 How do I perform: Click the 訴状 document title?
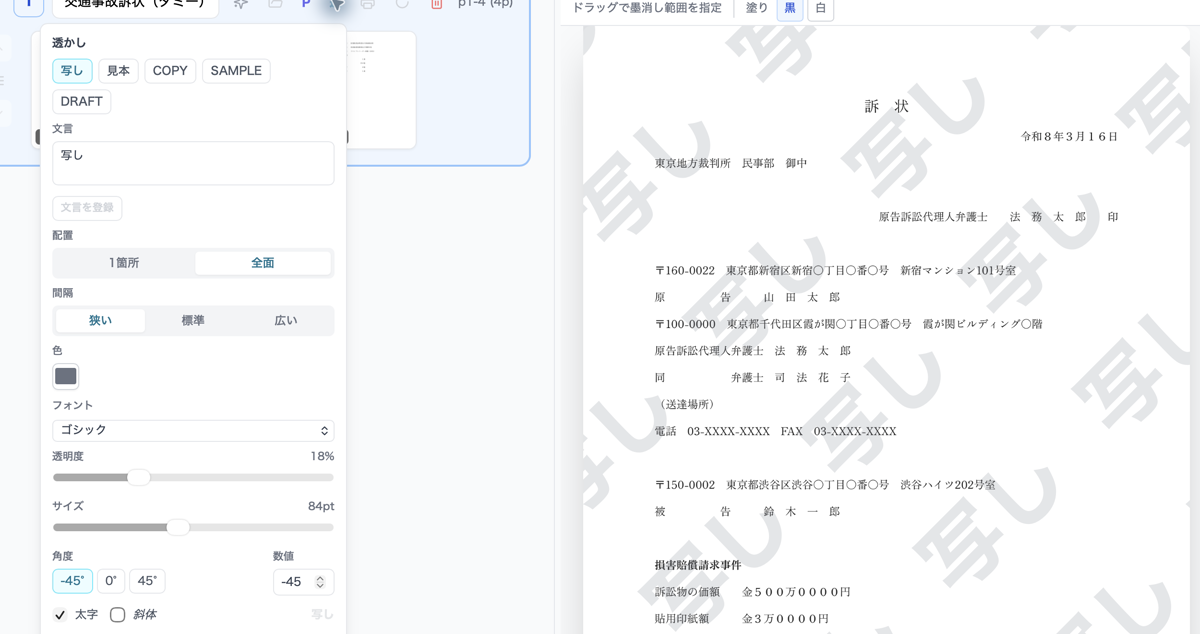point(887,106)
